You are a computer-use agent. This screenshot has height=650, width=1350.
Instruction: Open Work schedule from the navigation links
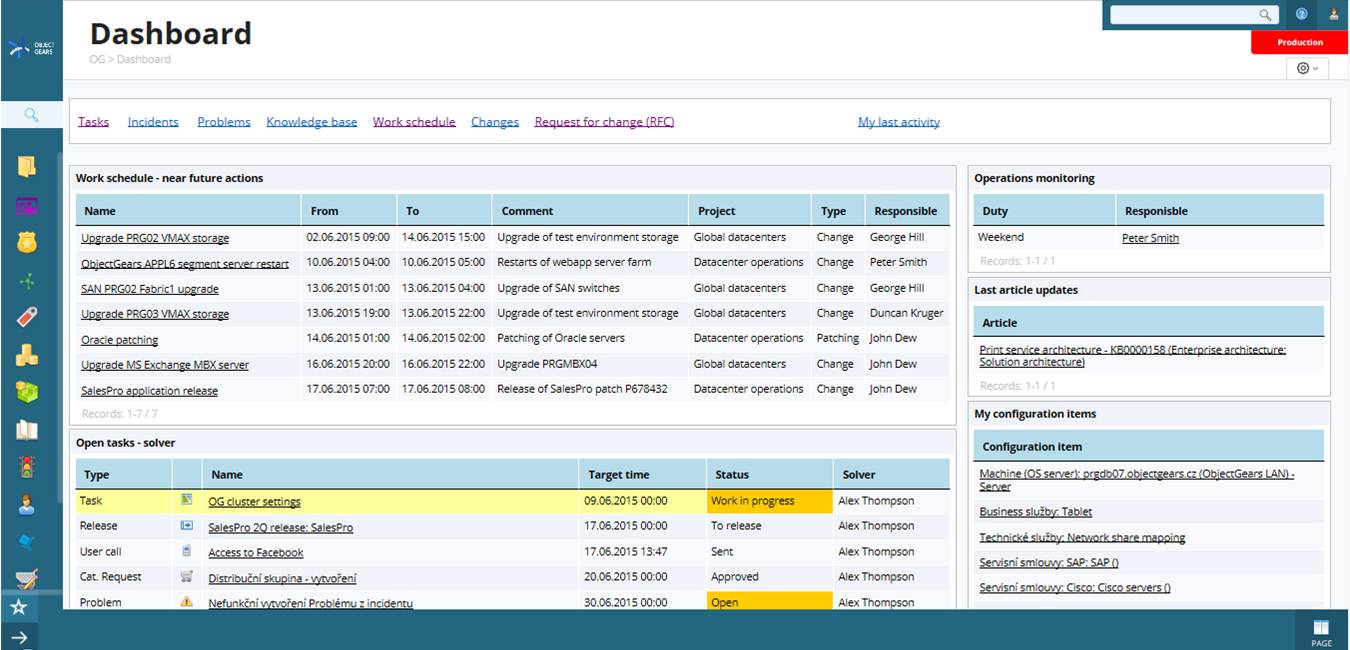(414, 122)
